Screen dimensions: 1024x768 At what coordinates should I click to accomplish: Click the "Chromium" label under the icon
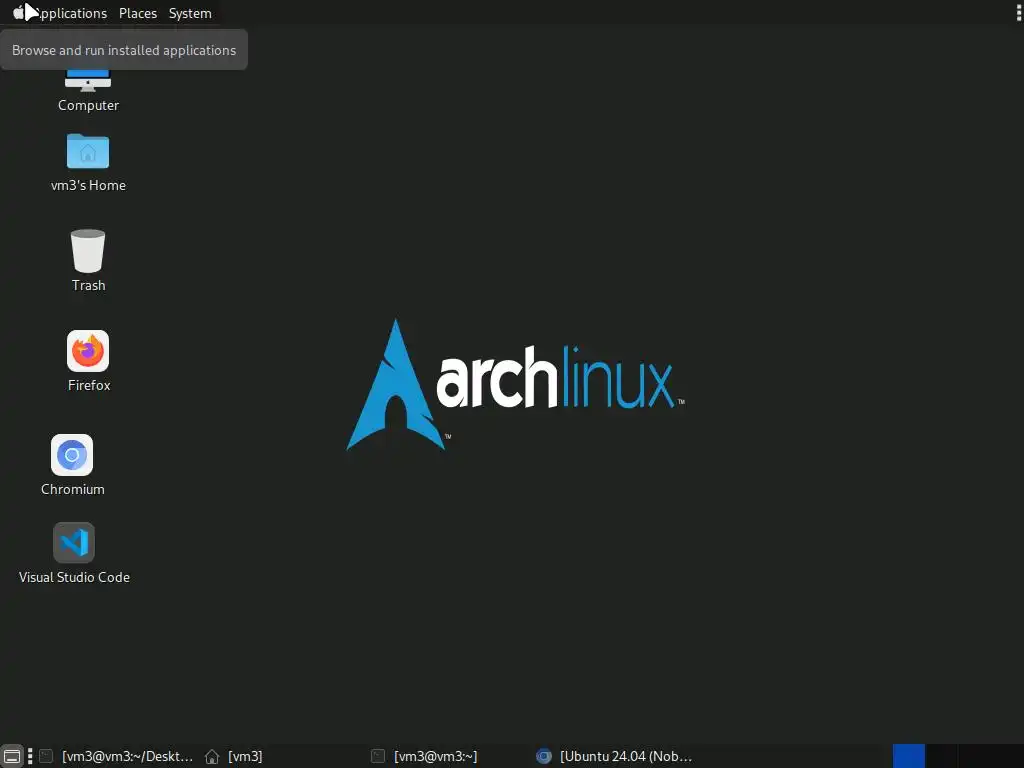72,489
